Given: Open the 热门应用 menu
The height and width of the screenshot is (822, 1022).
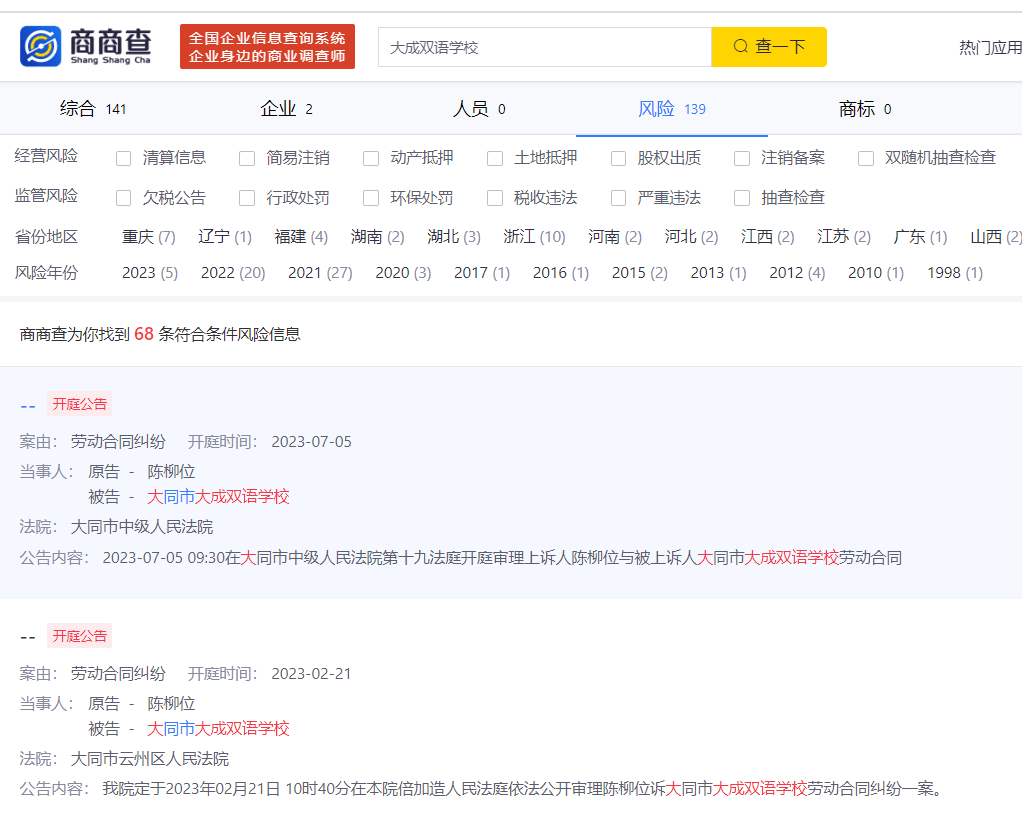Looking at the screenshot, I should tap(990, 47).
